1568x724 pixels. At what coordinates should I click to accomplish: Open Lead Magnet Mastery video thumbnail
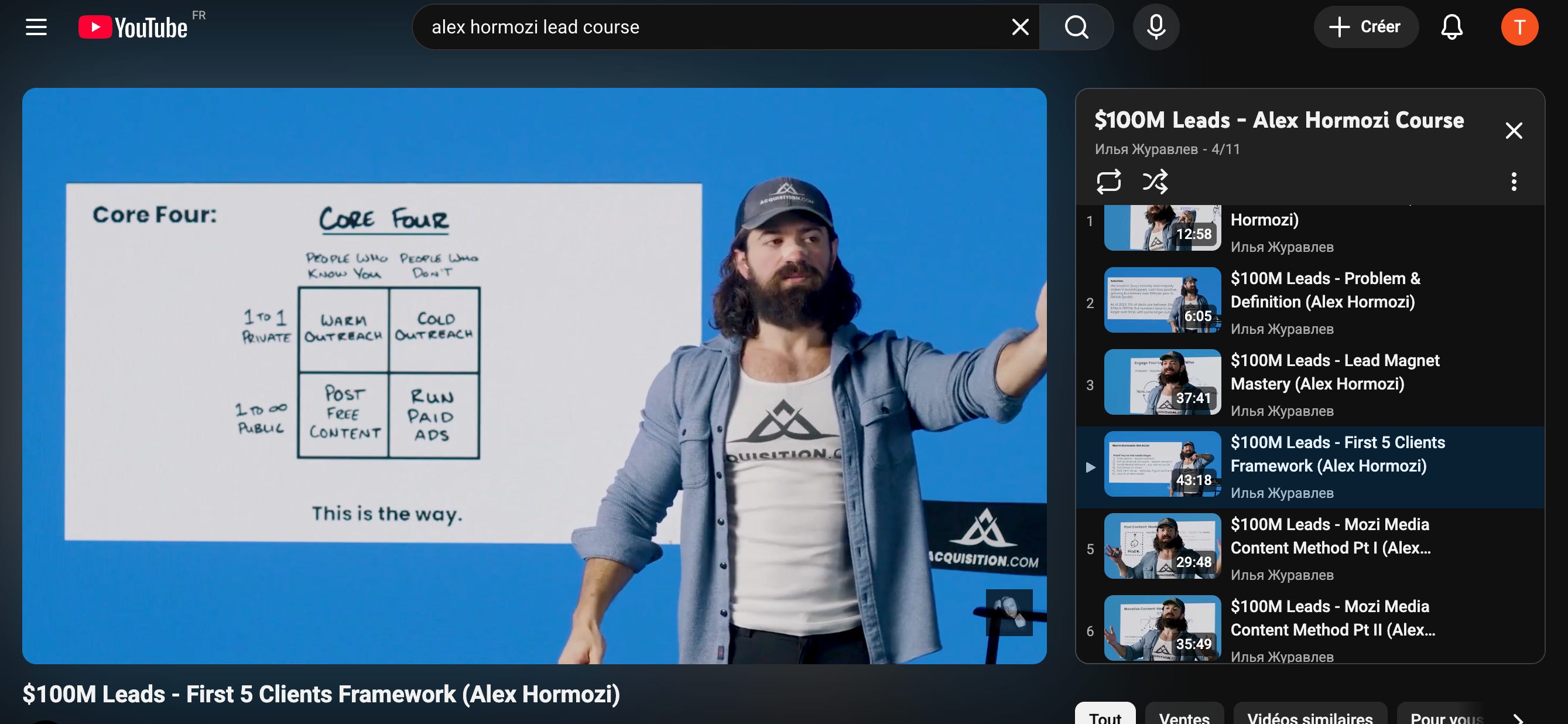(x=1162, y=382)
